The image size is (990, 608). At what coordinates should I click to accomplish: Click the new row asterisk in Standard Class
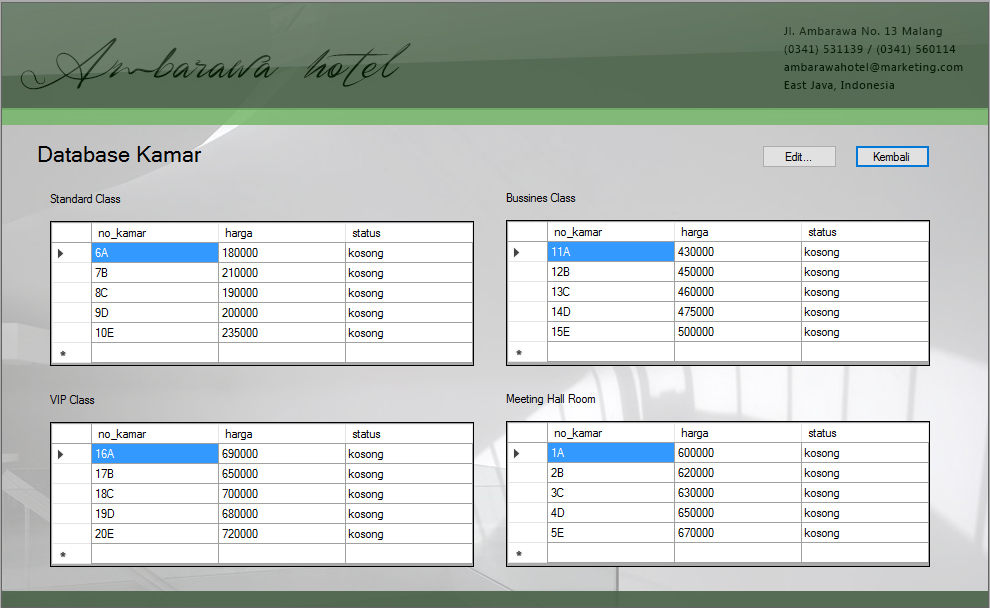[x=71, y=353]
